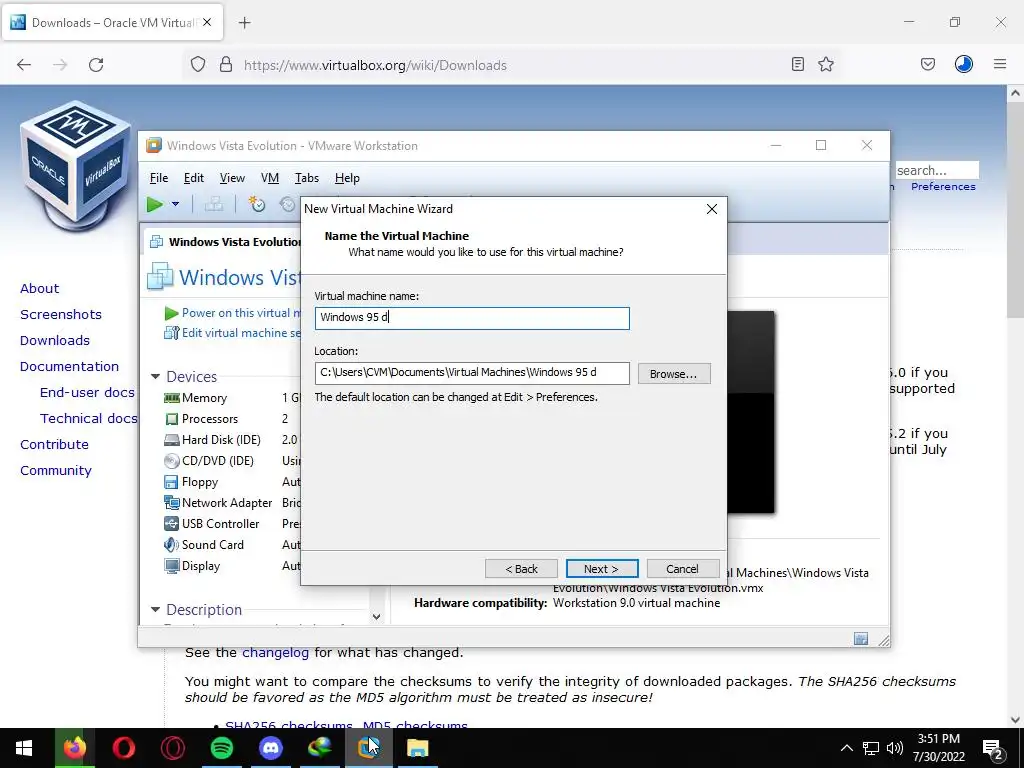The image size is (1024, 768).
Task: Open Firefox from the taskbar
Action: coord(74,748)
